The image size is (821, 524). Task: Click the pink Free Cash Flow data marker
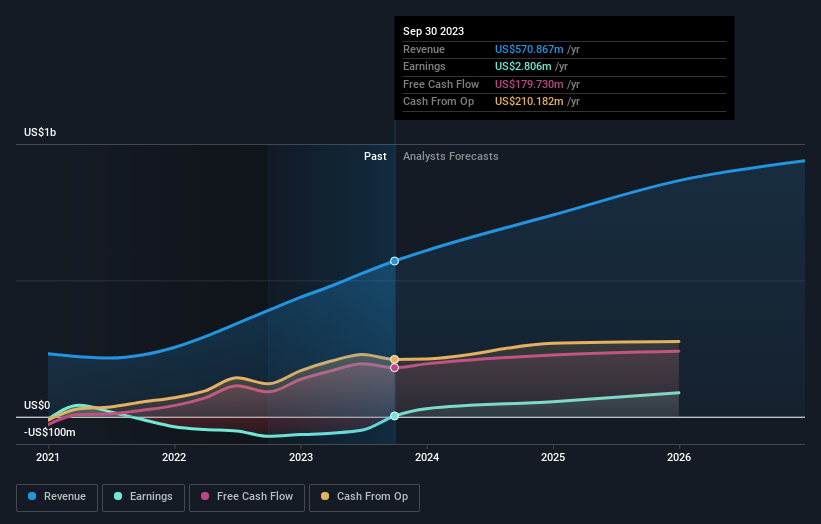tap(394, 368)
